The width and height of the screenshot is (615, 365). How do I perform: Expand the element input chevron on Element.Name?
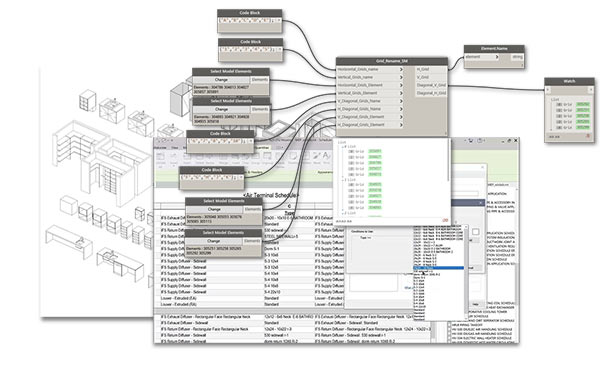coord(497,57)
